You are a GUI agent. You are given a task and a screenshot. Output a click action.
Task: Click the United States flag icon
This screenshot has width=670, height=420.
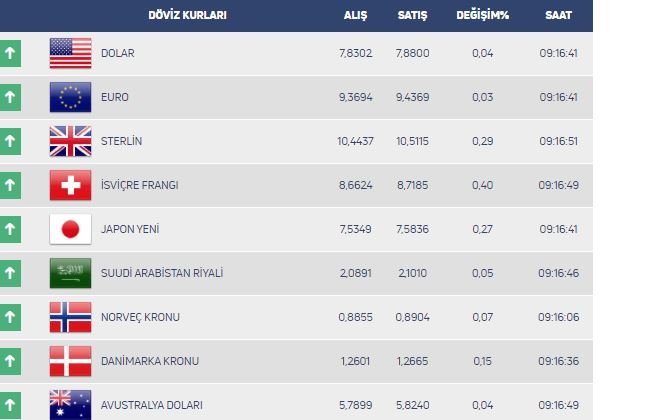point(70,53)
